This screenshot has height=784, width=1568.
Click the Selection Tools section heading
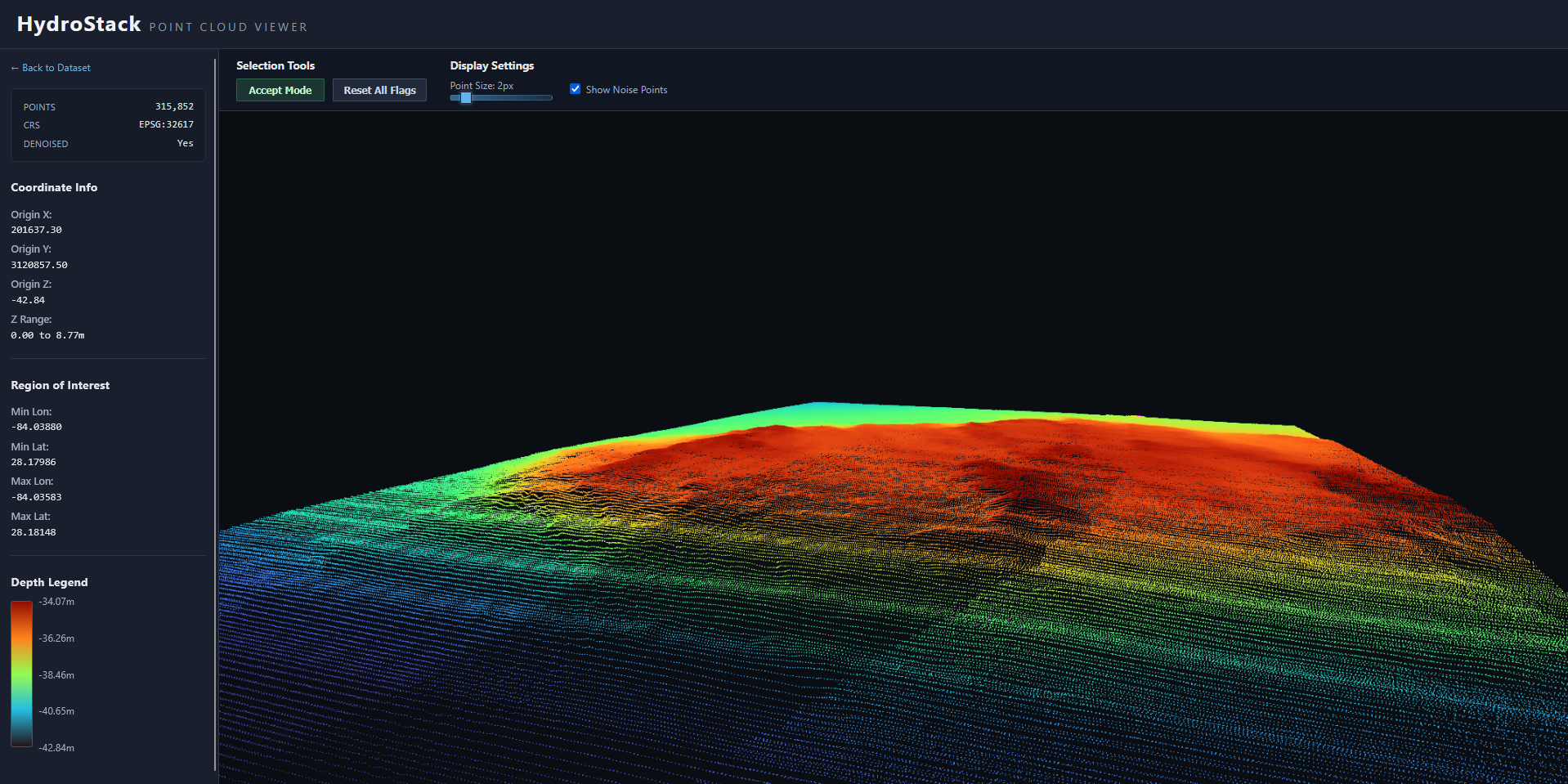point(276,65)
